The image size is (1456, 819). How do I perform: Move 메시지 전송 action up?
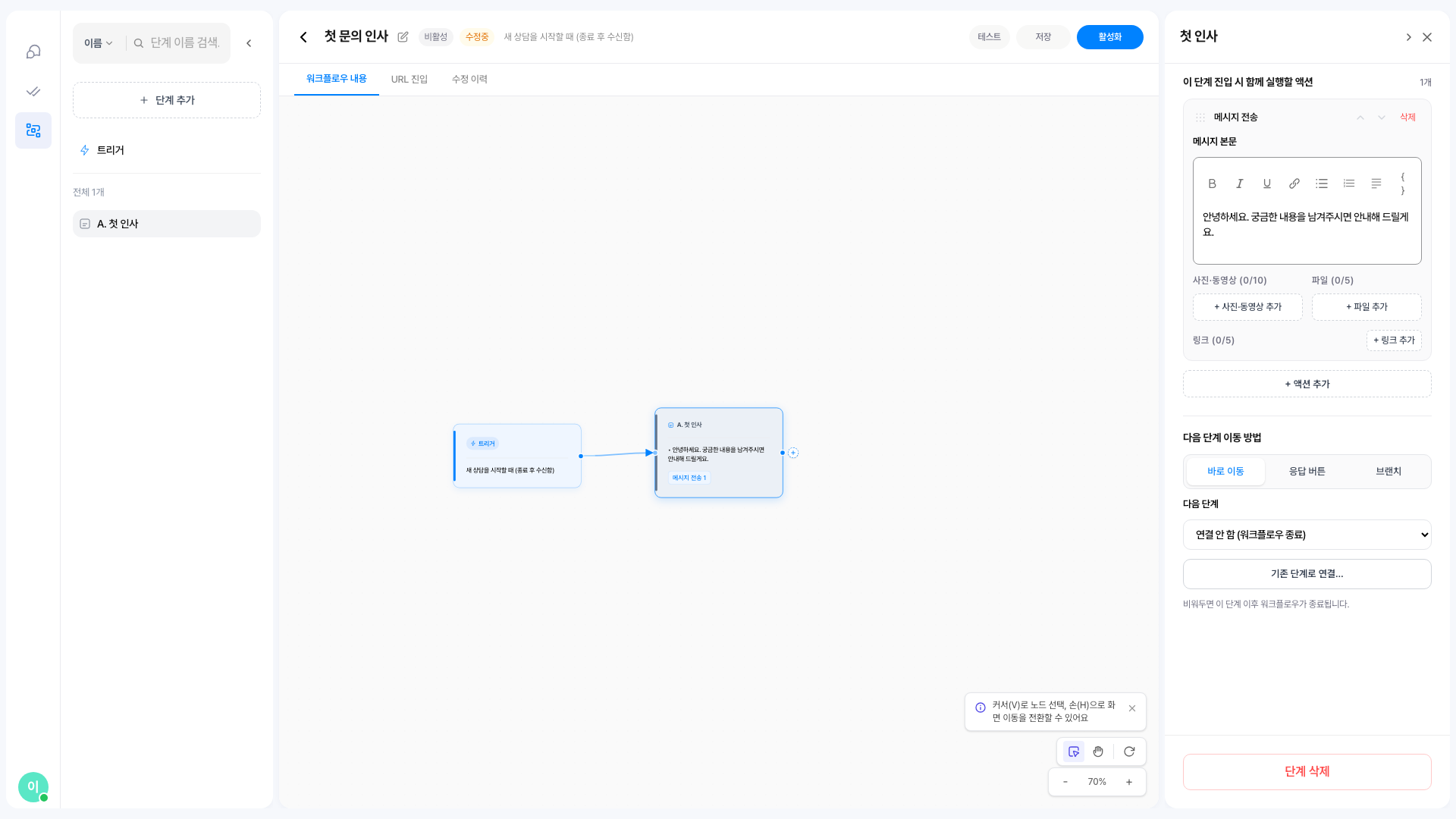(x=1360, y=118)
